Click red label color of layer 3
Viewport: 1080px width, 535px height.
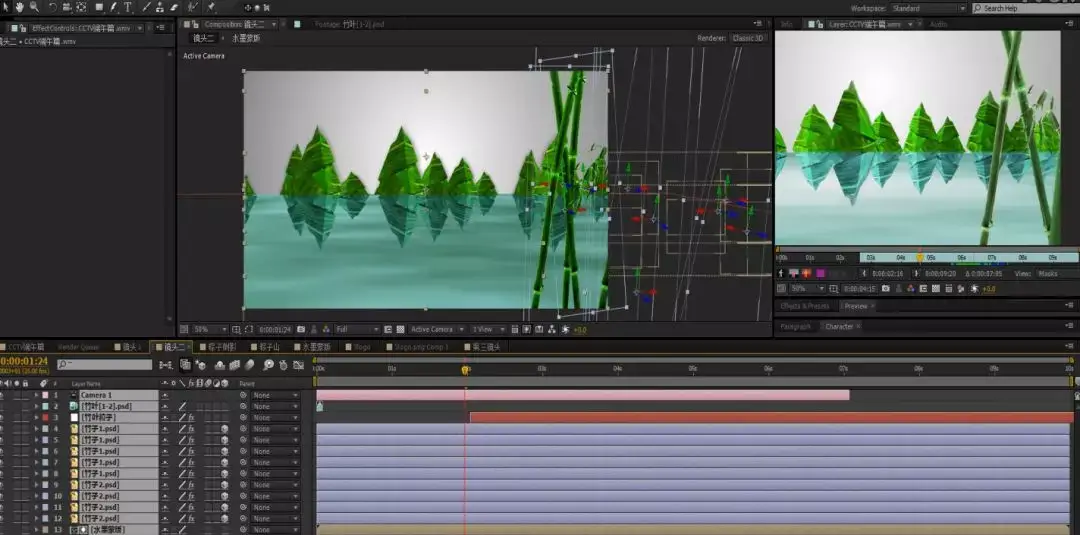point(45,417)
